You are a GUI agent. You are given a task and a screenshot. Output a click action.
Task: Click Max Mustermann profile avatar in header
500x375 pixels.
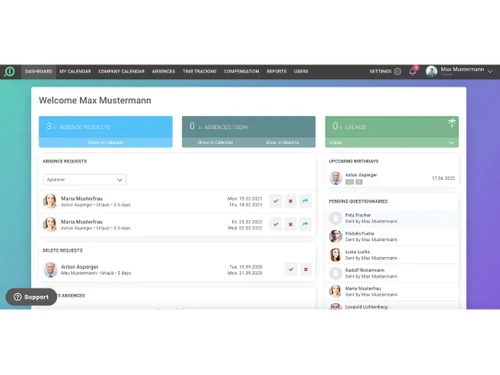click(x=431, y=71)
